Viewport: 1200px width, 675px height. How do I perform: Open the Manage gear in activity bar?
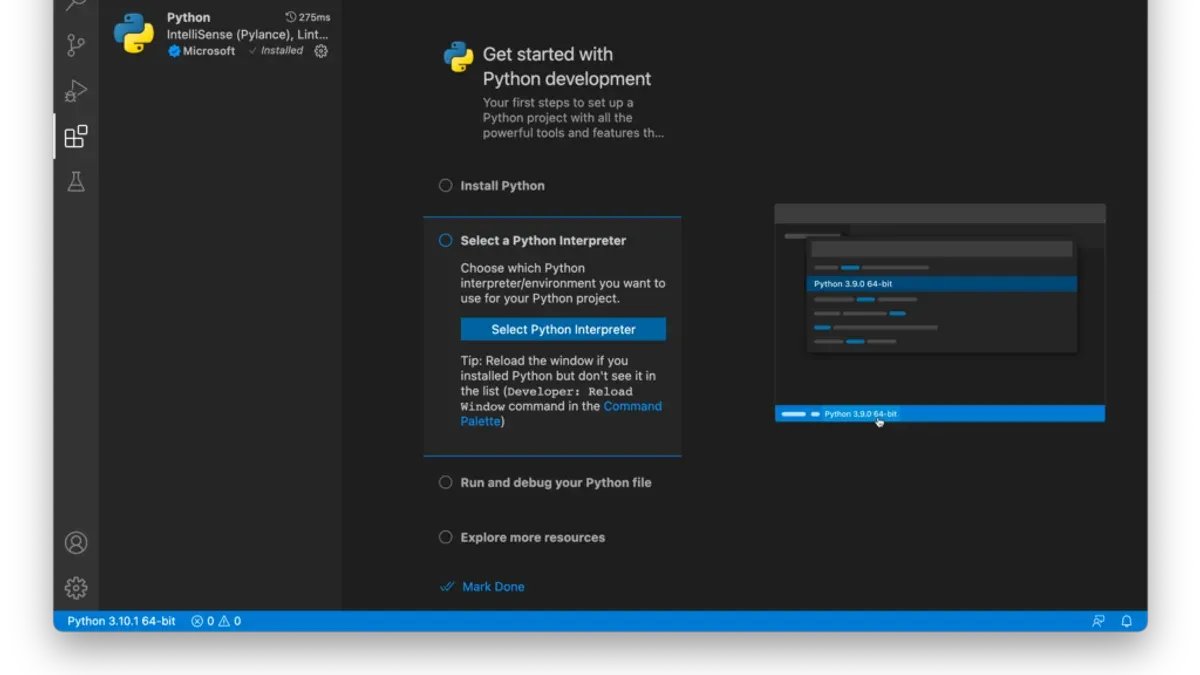click(76, 588)
